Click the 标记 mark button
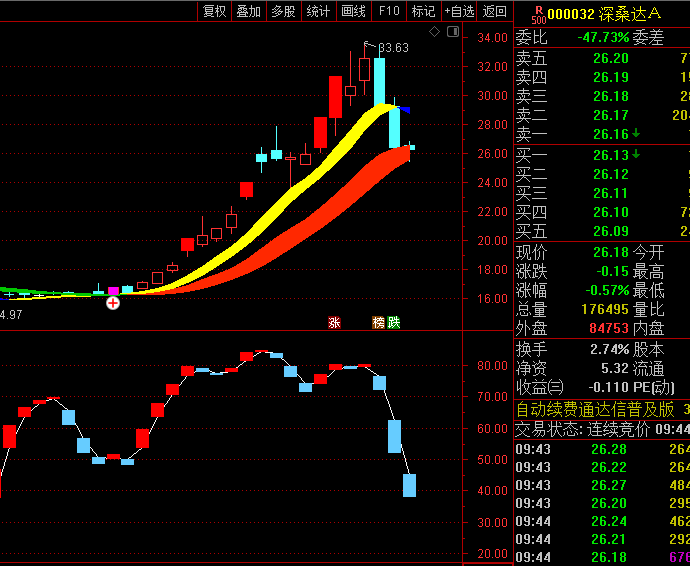This screenshot has height=566, width=690. (423, 11)
